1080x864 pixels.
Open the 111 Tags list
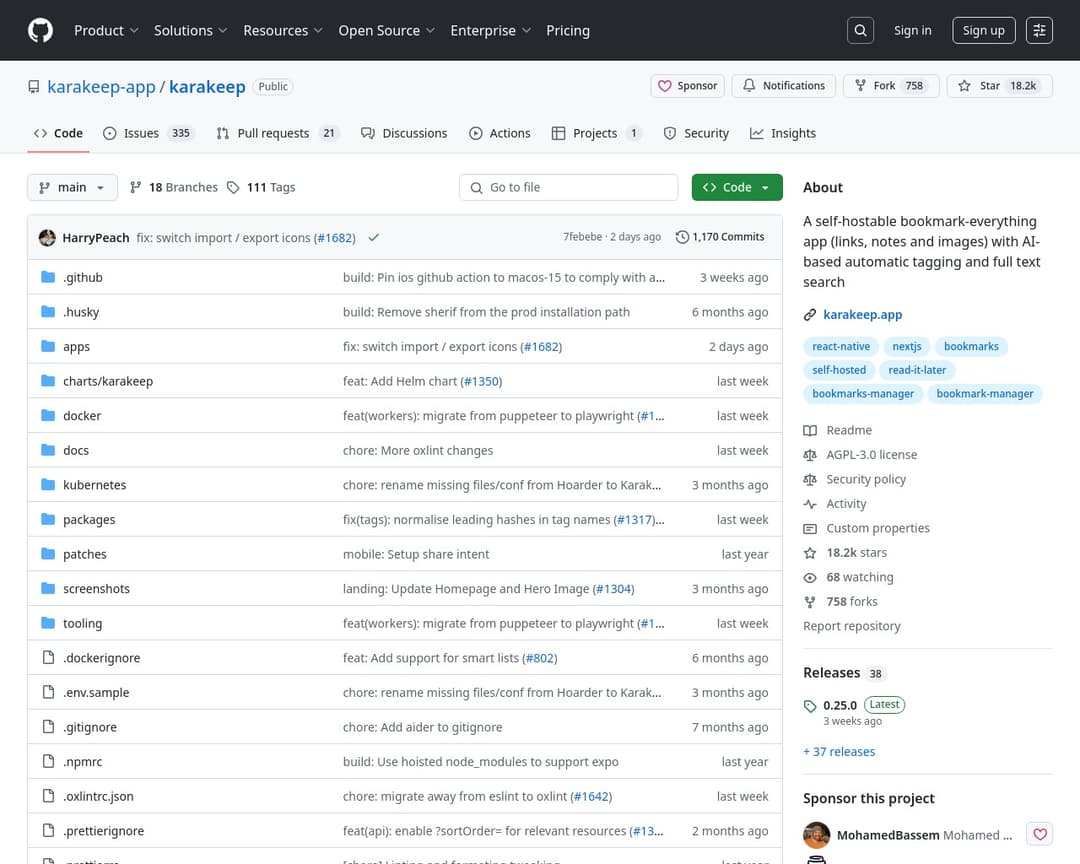click(261, 187)
